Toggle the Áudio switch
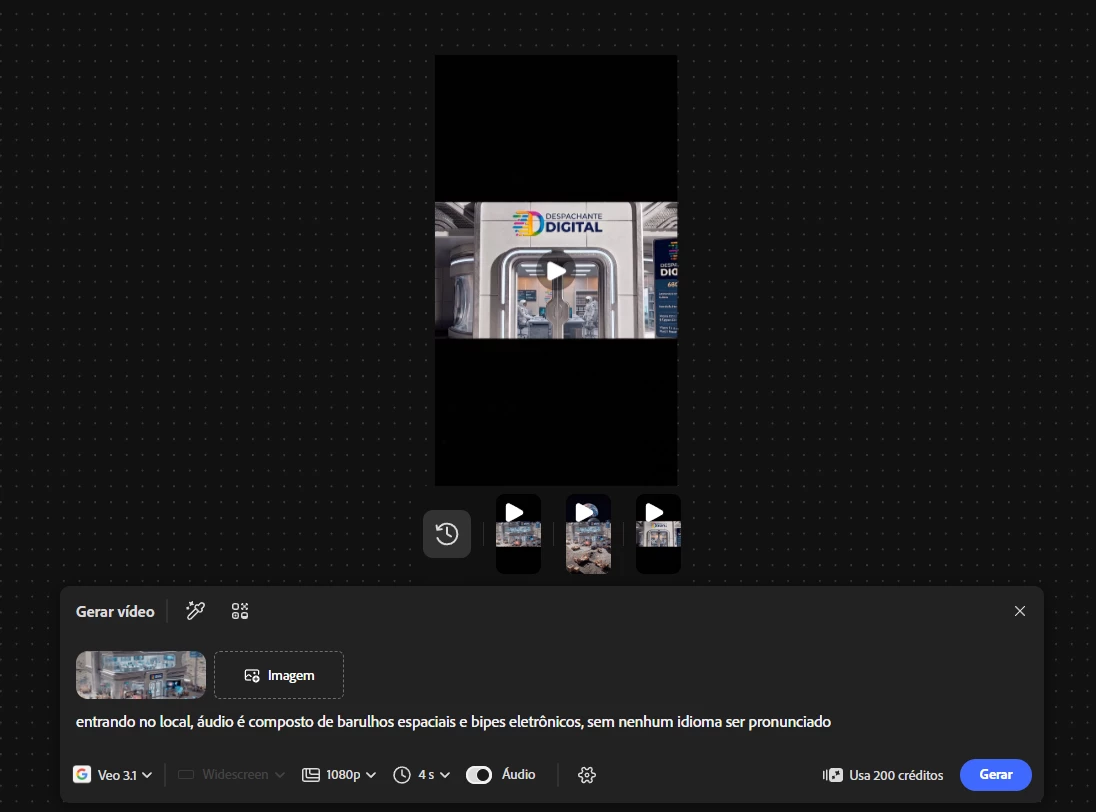 tap(479, 774)
